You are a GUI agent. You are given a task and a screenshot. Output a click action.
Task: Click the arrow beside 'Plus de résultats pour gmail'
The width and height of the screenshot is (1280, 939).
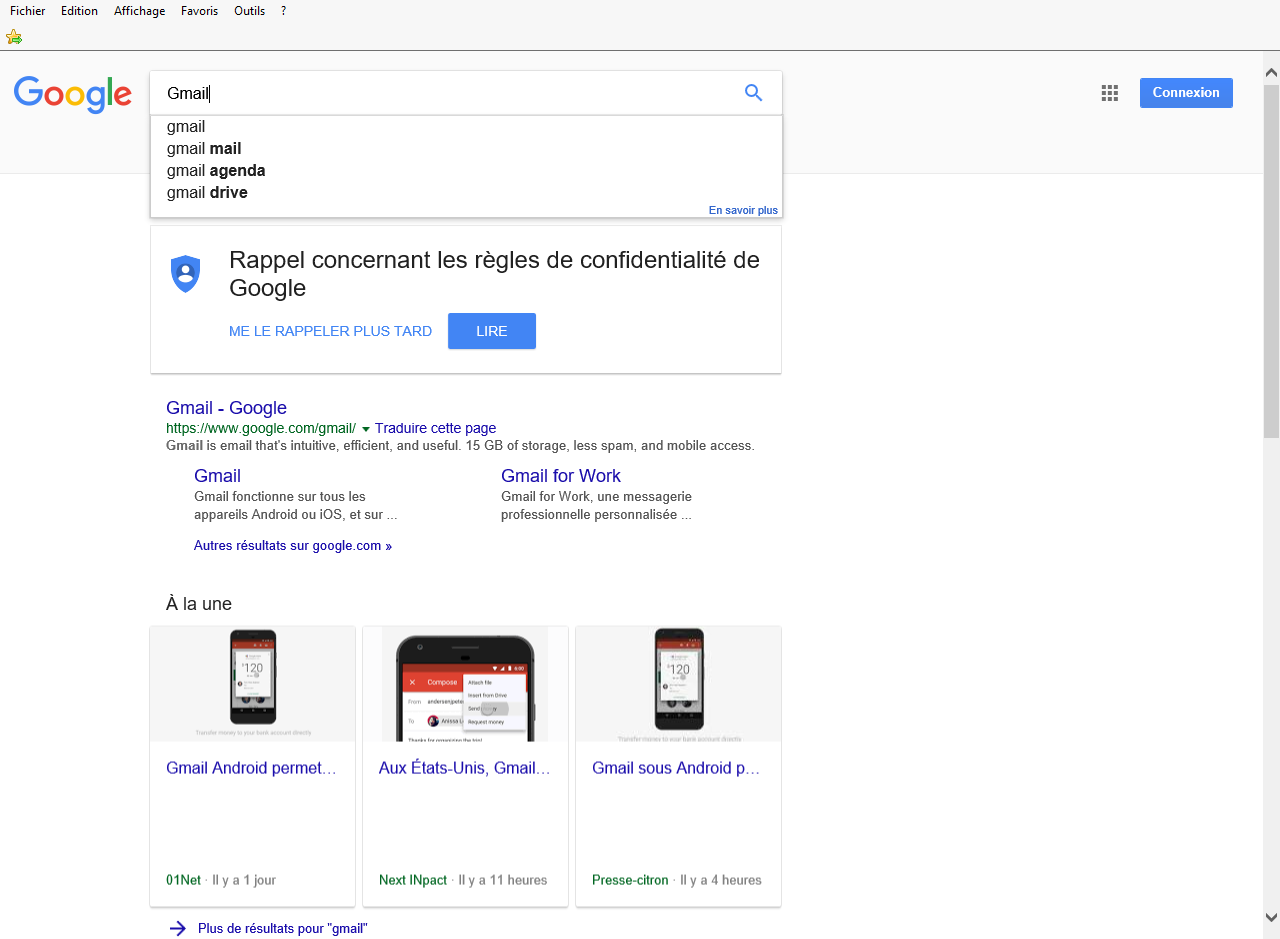(x=178, y=928)
